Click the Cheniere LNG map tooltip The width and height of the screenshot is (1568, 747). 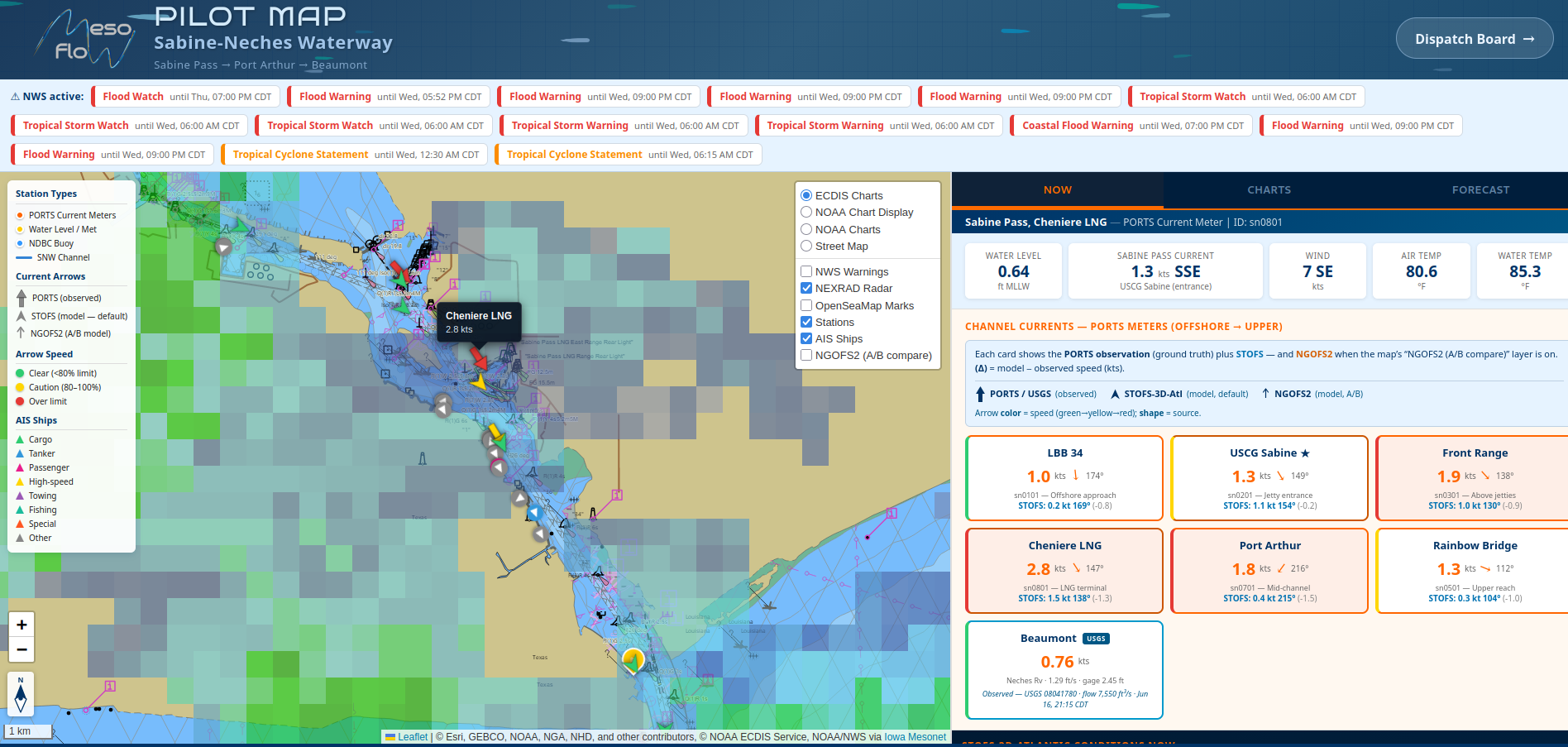point(479,322)
